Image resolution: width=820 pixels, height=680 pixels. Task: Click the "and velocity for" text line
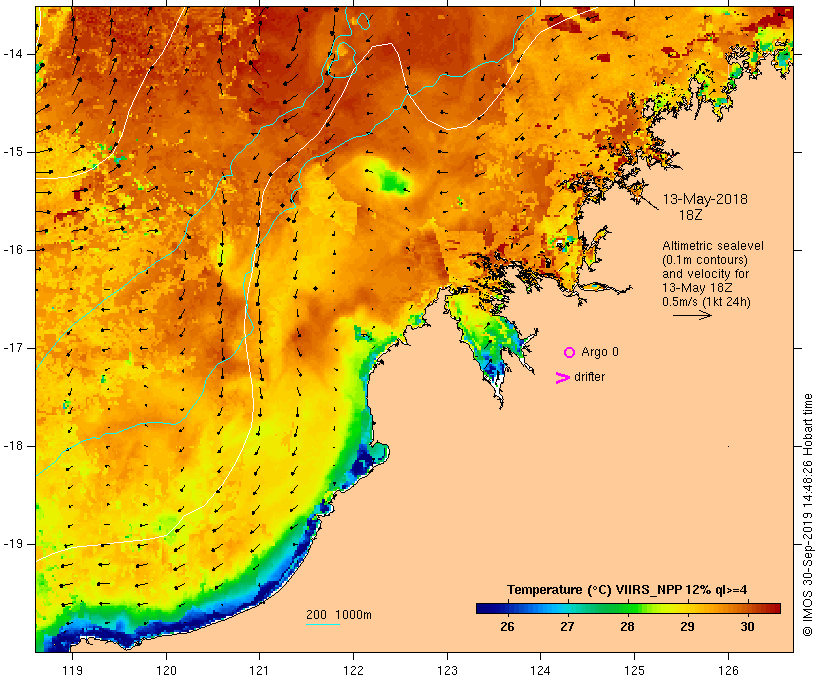tap(705, 274)
